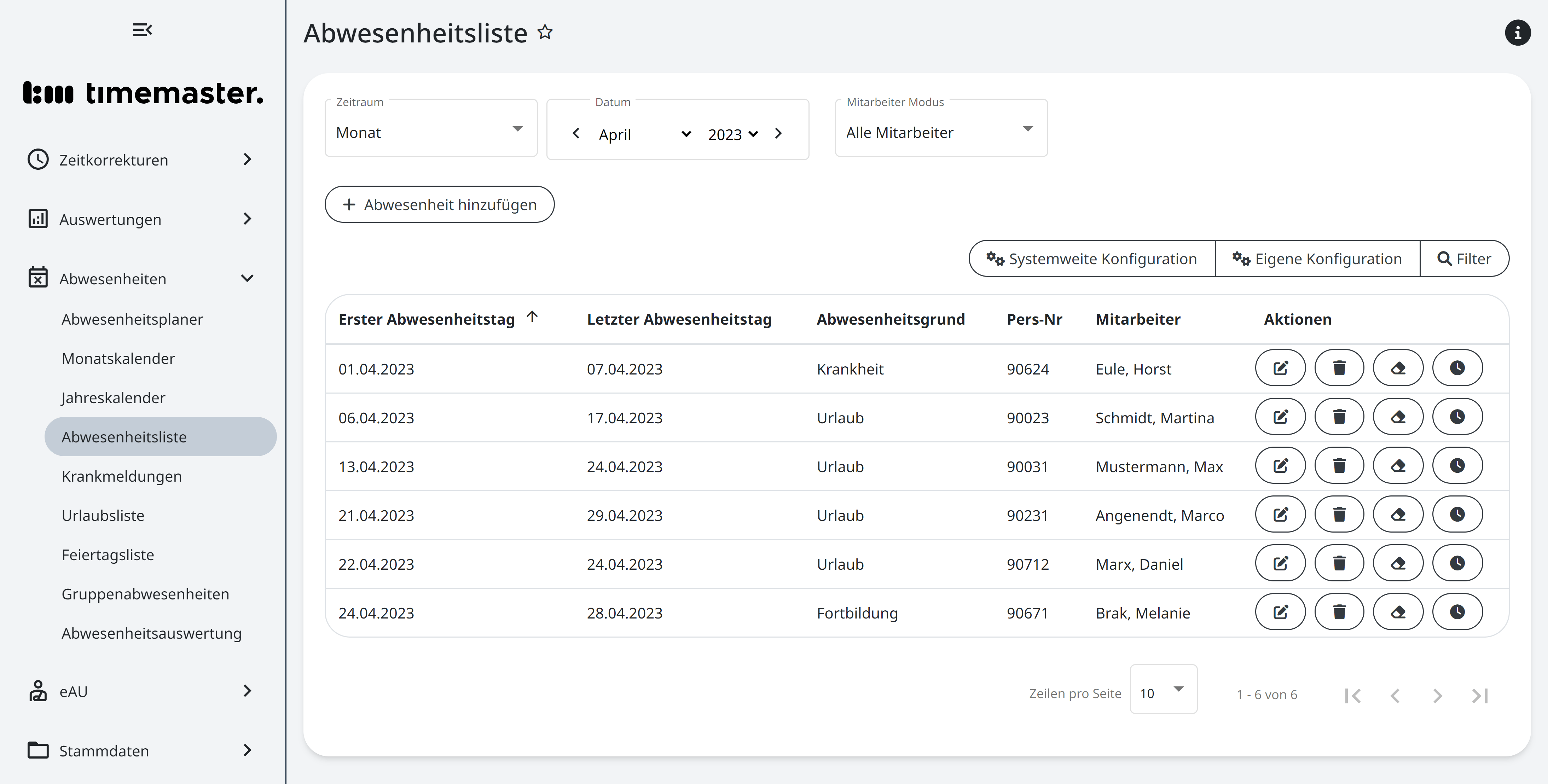Go to the next month arrow
This screenshot has height=784, width=1548.
pos(778,133)
